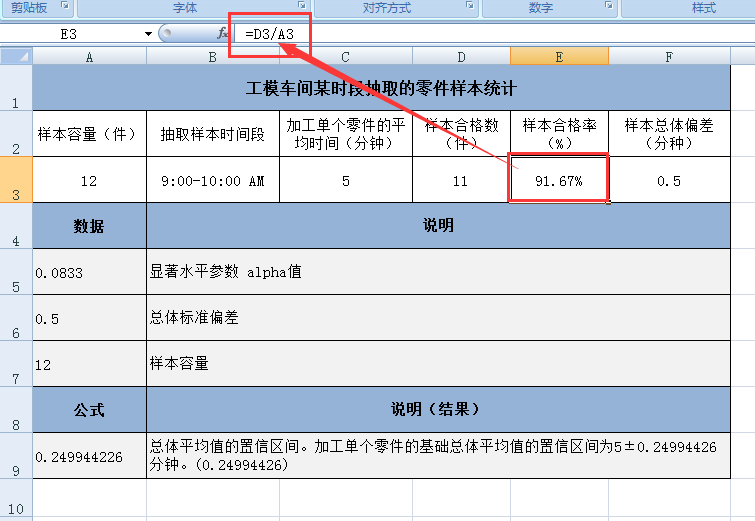The width and height of the screenshot is (755, 521).
Task: Select row 4 header
Action: point(16,225)
